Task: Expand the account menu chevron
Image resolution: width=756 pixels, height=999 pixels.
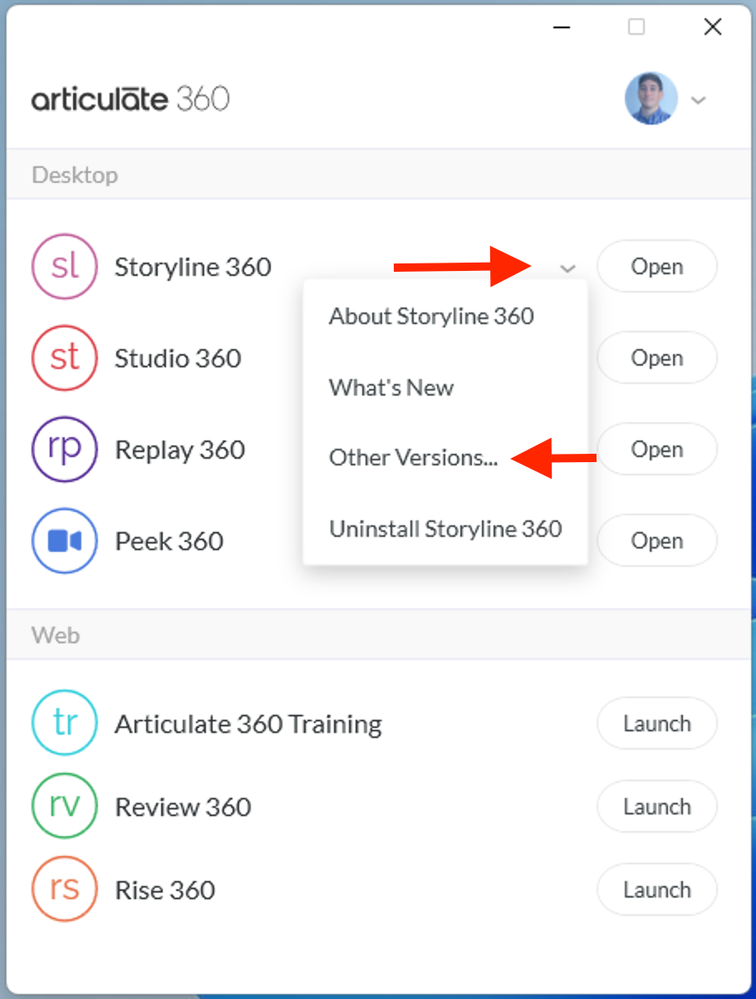Action: tap(699, 100)
